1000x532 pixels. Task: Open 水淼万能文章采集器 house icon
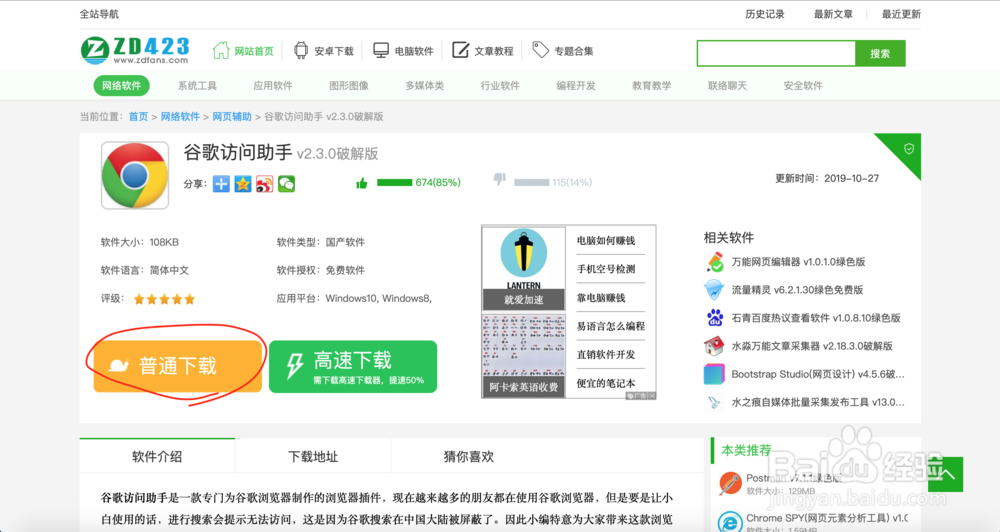(714, 346)
